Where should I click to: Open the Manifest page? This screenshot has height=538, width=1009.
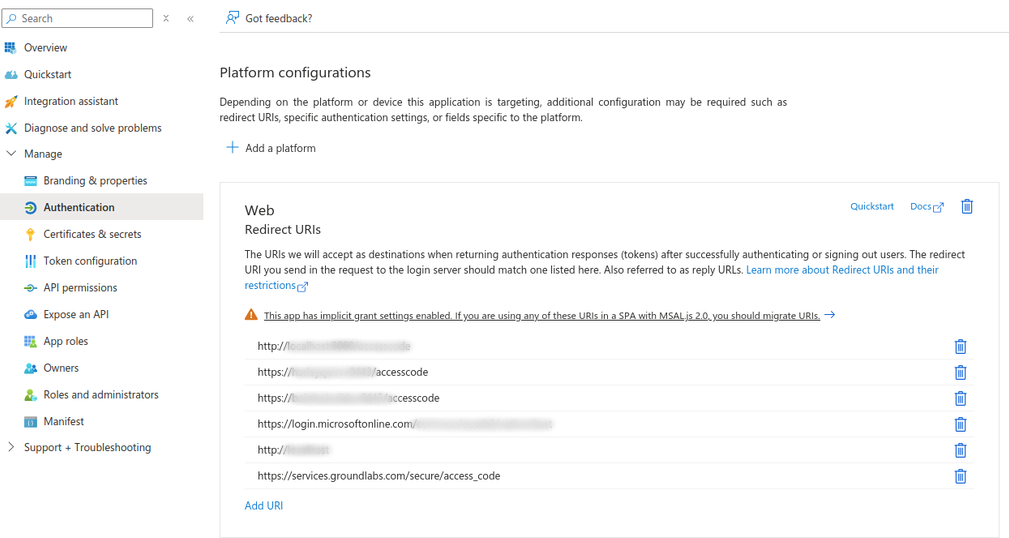pyautogui.click(x=63, y=422)
